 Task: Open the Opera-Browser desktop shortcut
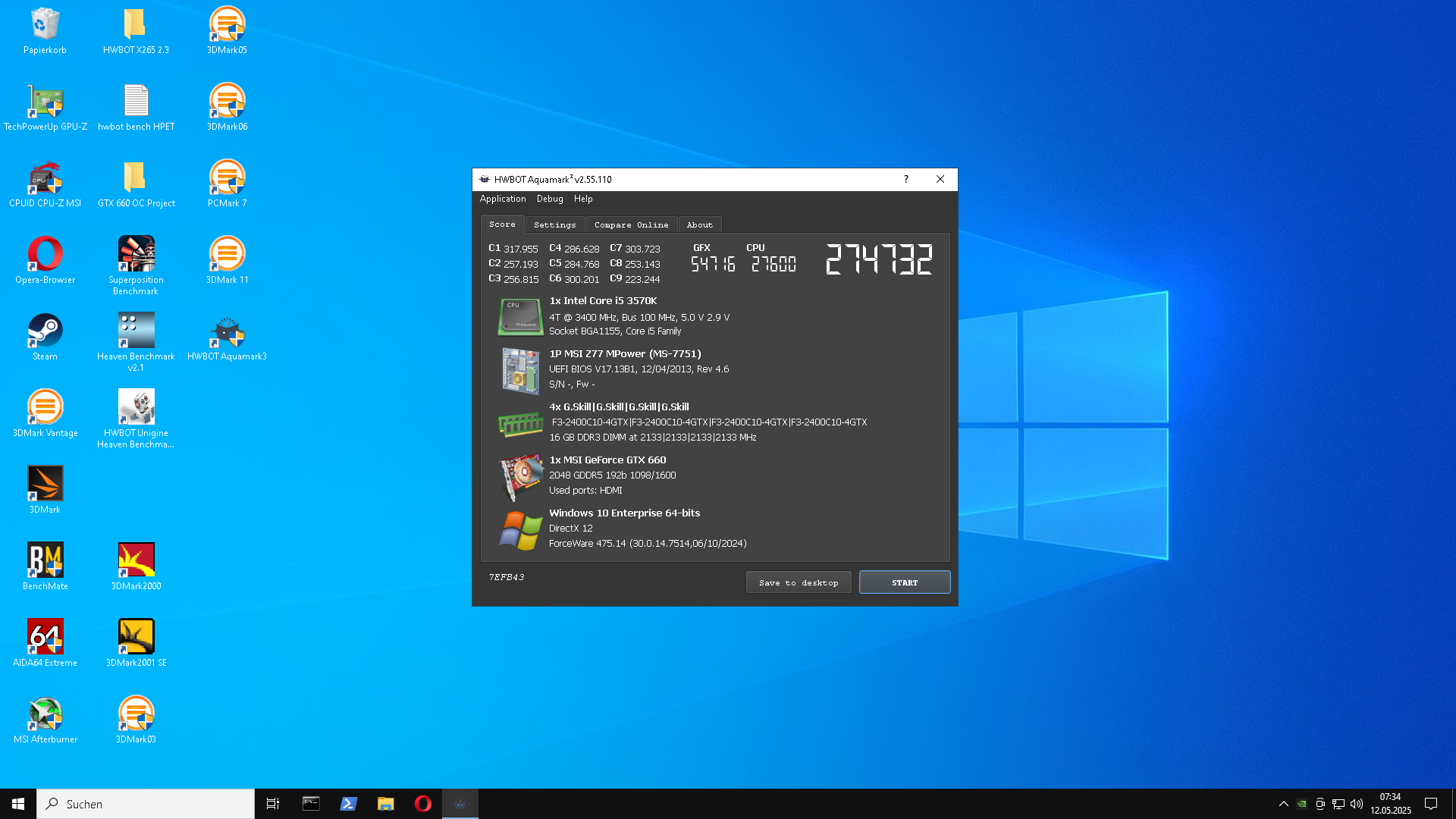(45, 260)
